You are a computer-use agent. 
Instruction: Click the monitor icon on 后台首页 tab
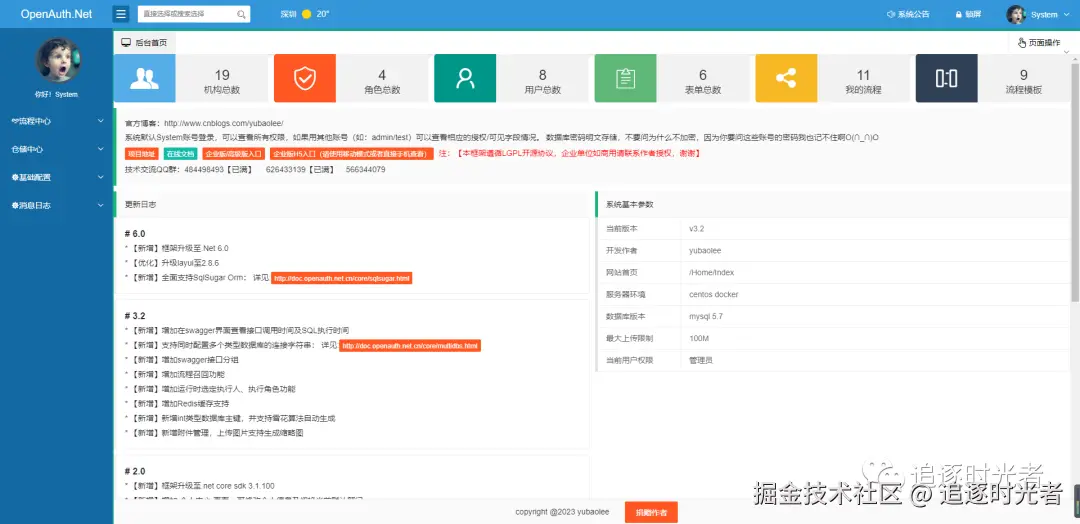pos(126,43)
